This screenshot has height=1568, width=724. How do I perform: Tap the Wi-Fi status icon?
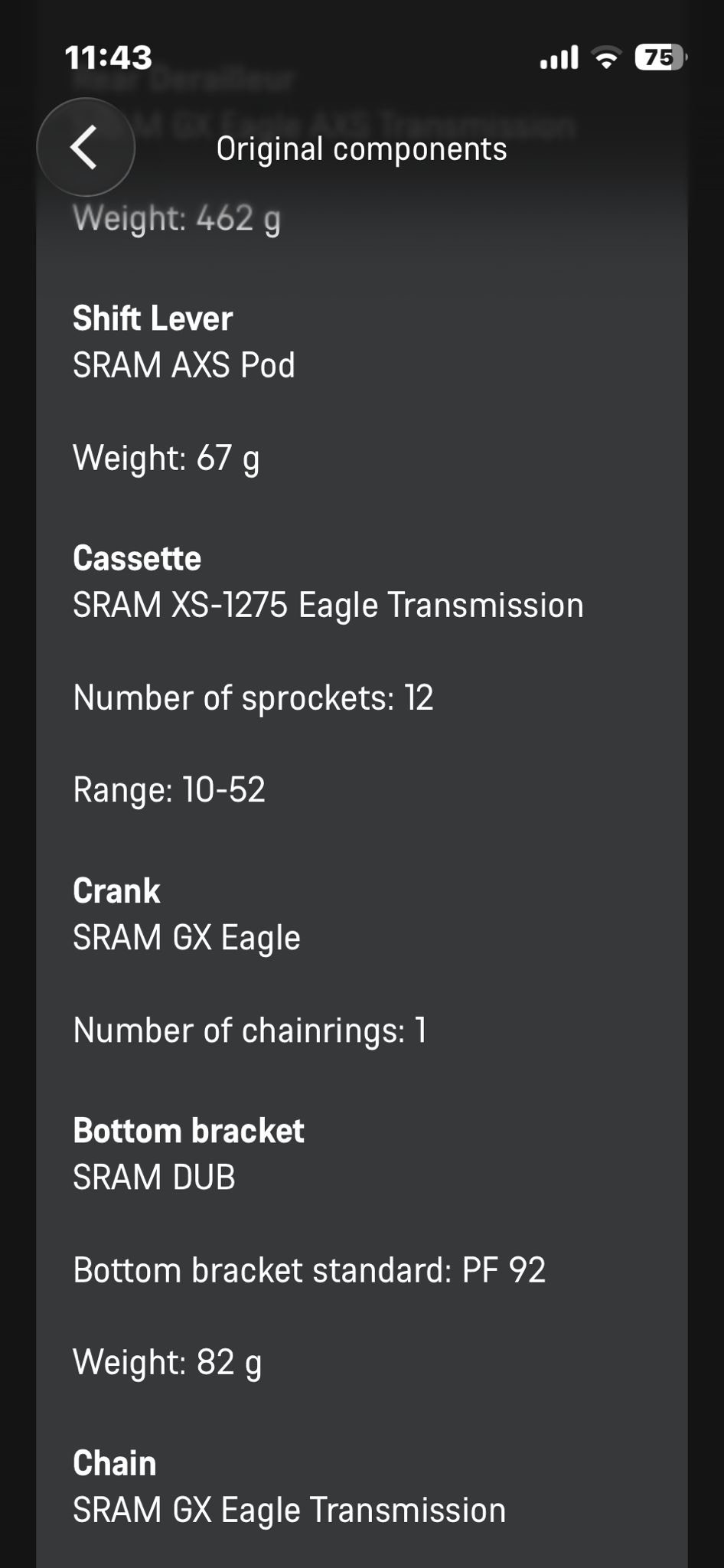(x=607, y=57)
